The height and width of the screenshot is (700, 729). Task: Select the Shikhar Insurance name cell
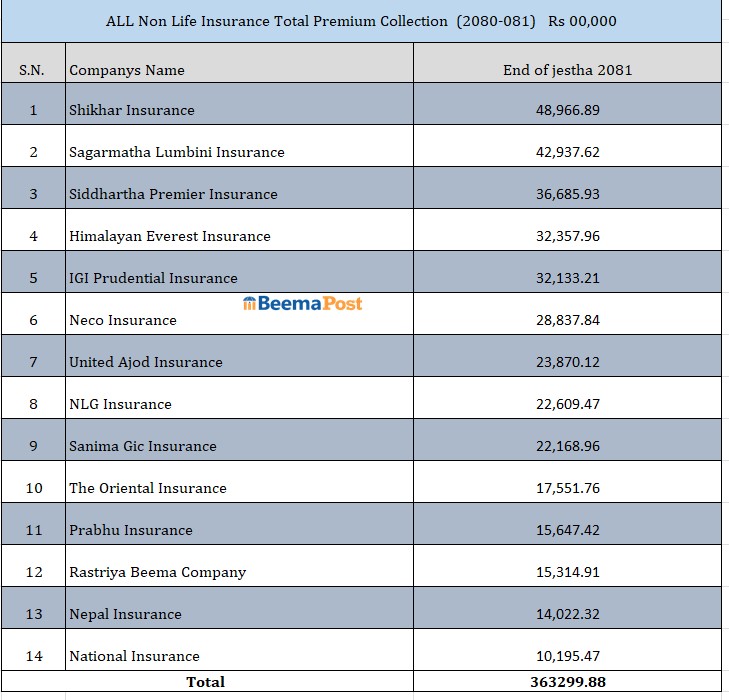[x=132, y=110]
